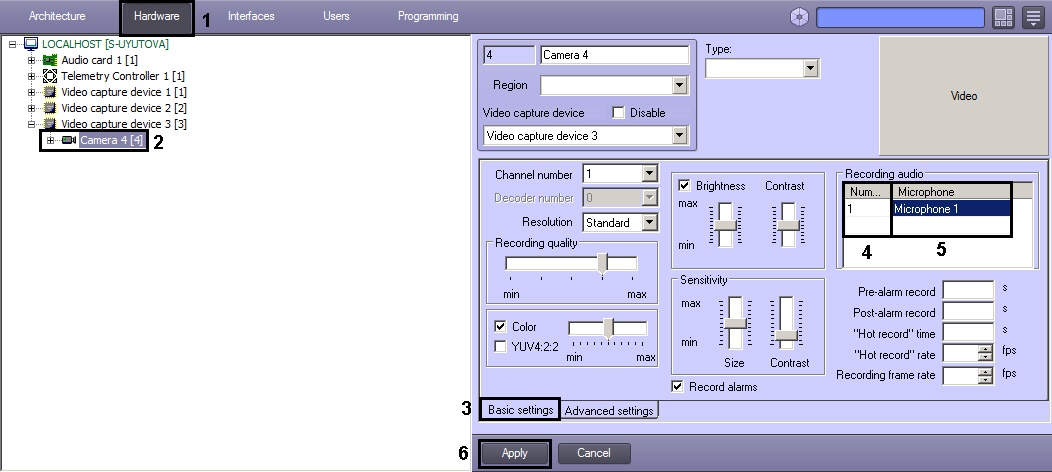Adjust the upper Contrast vertical slider
The image size is (1052, 472).
tap(788, 225)
